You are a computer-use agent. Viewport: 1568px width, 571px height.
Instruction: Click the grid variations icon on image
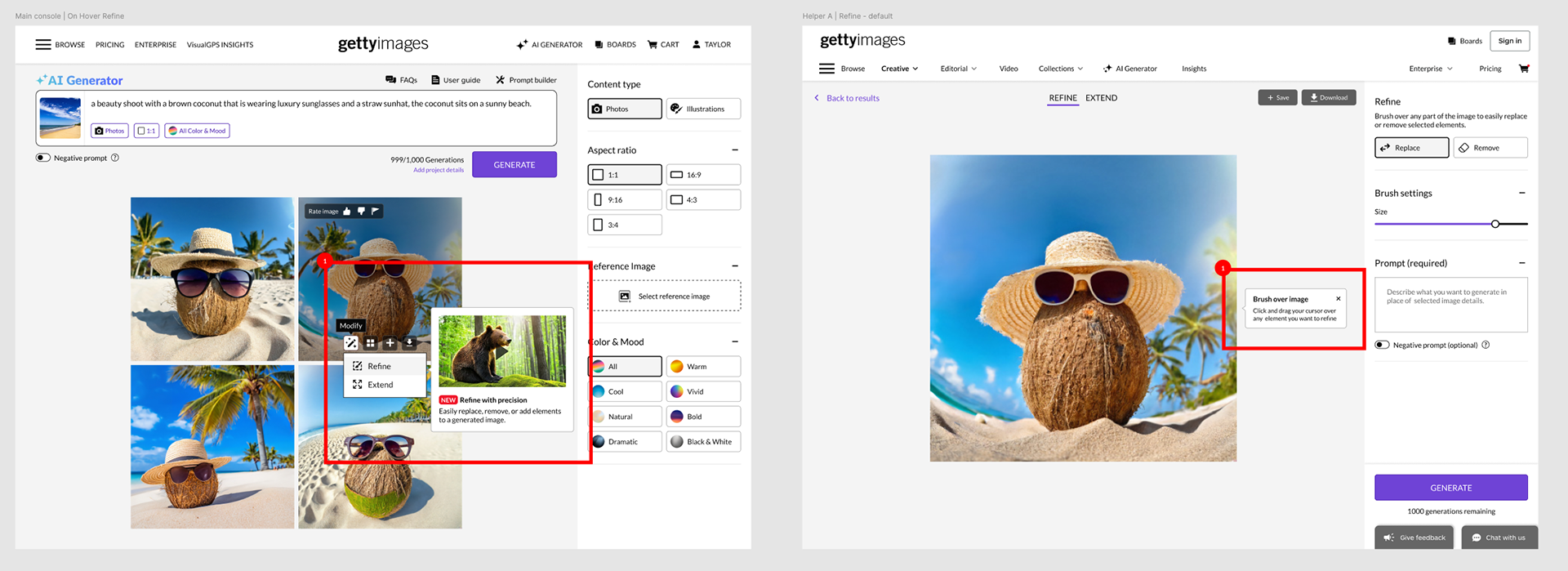[370, 343]
